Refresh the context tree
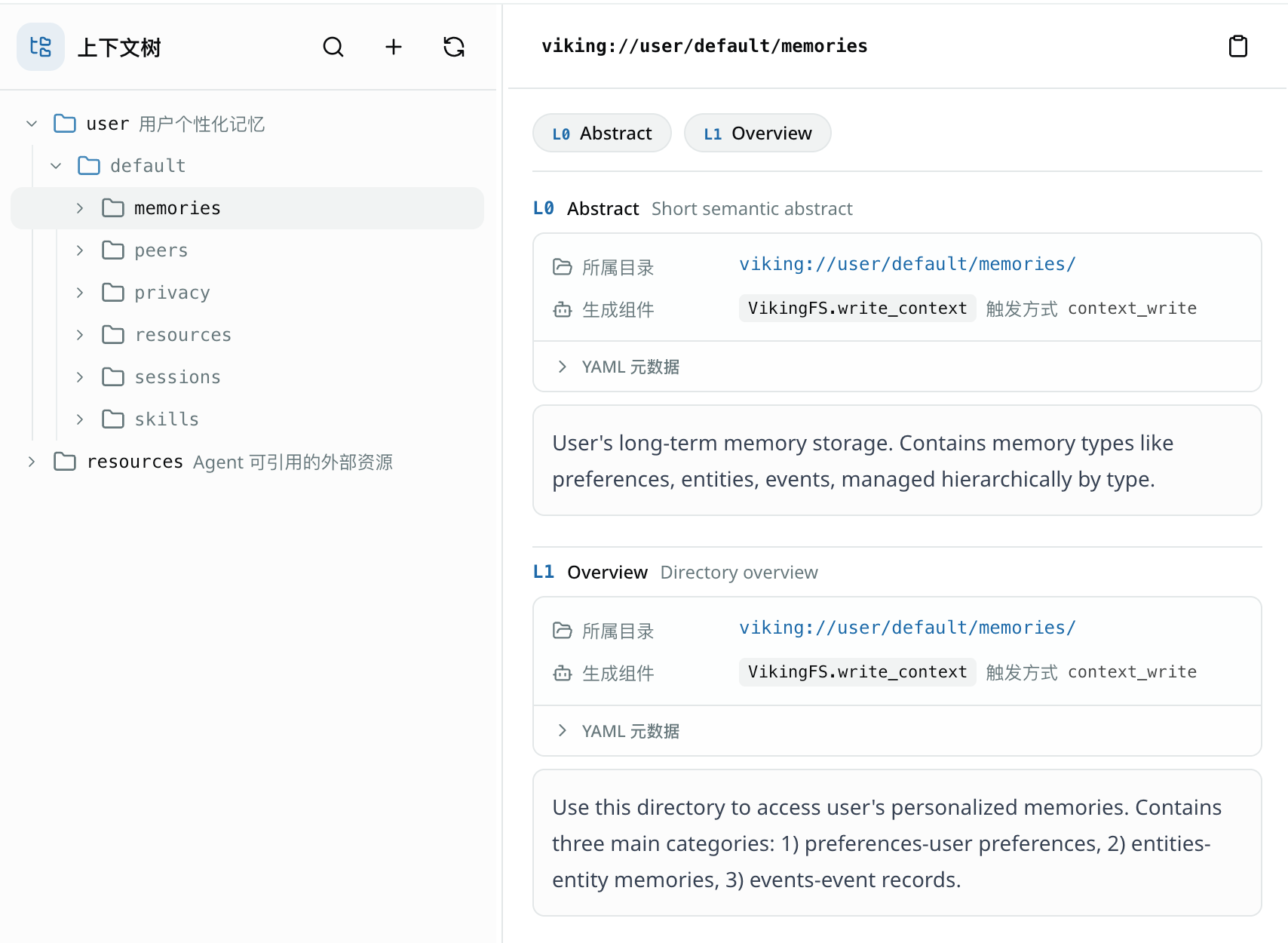The image size is (1288, 943). click(454, 47)
